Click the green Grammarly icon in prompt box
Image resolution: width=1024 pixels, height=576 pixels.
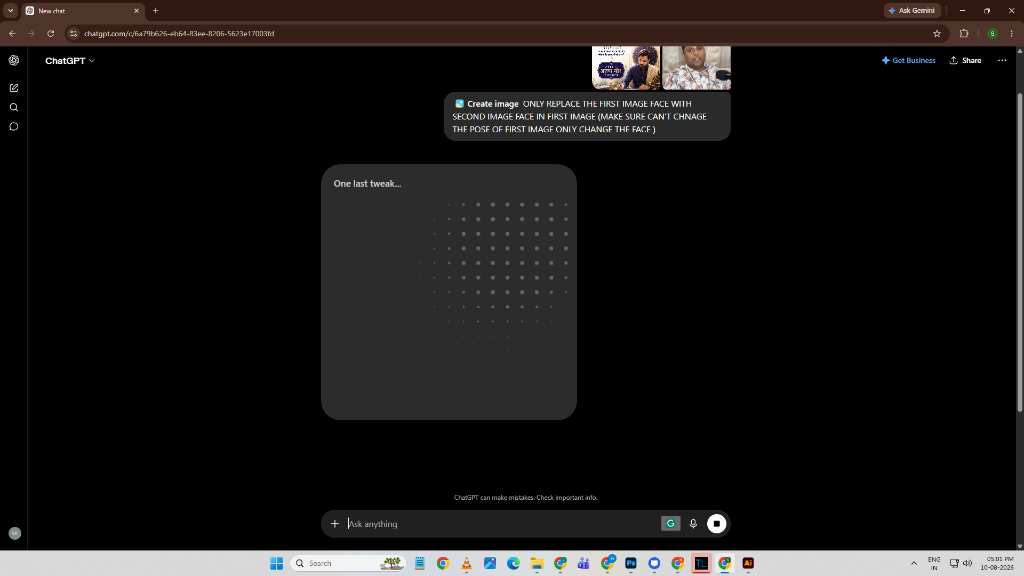(670, 524)
